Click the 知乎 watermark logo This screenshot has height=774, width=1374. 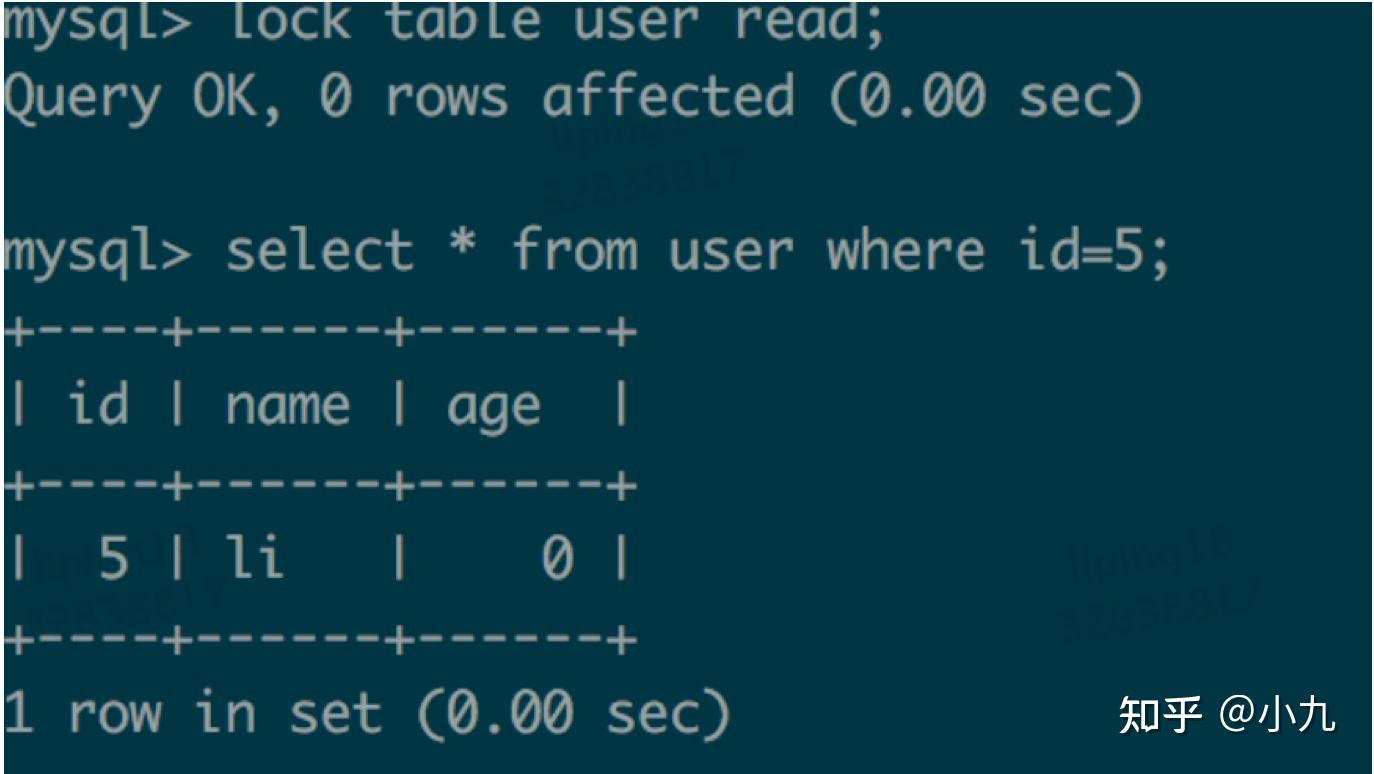[x=1160, y=715]
